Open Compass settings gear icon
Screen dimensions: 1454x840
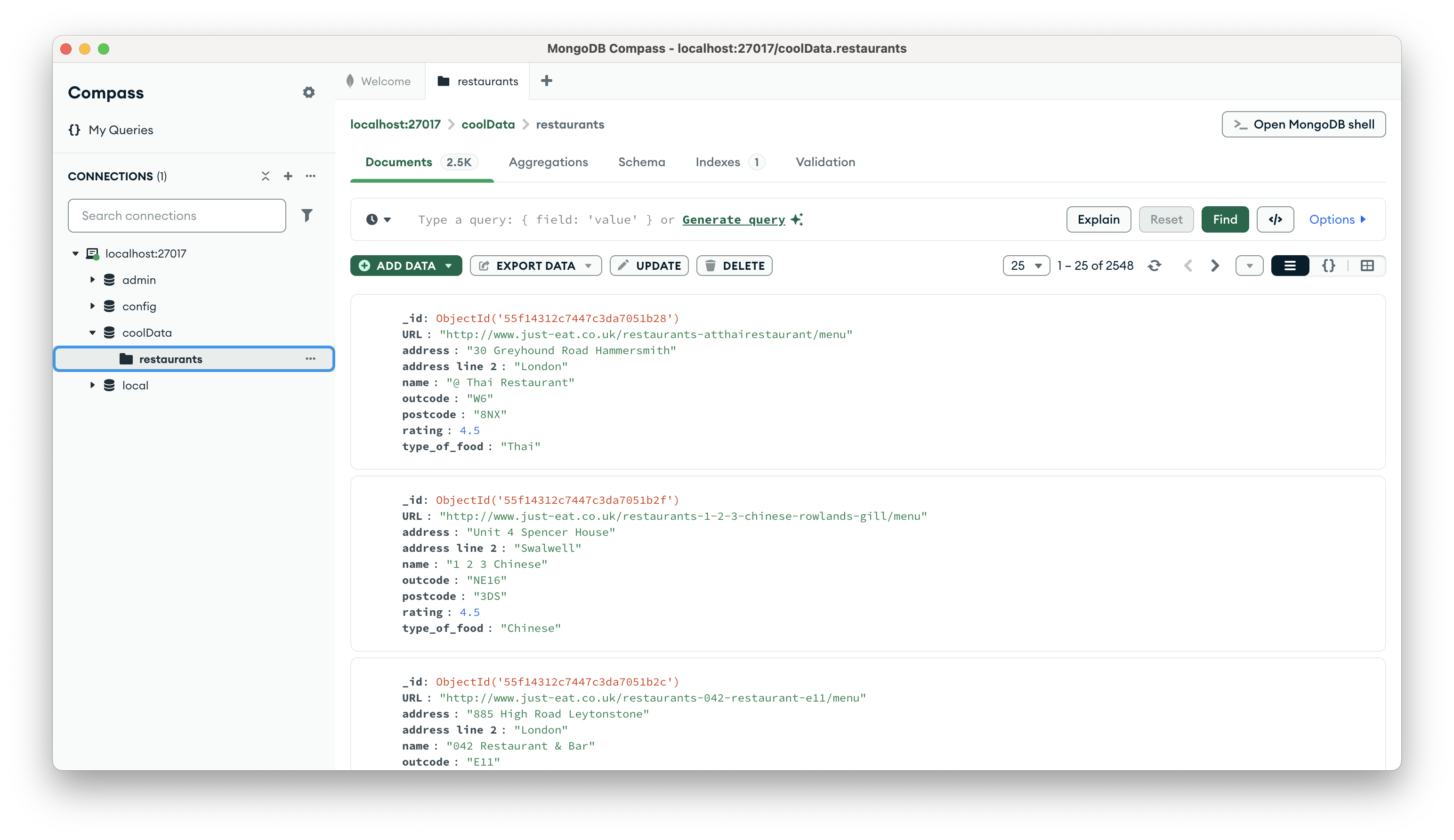308,92
